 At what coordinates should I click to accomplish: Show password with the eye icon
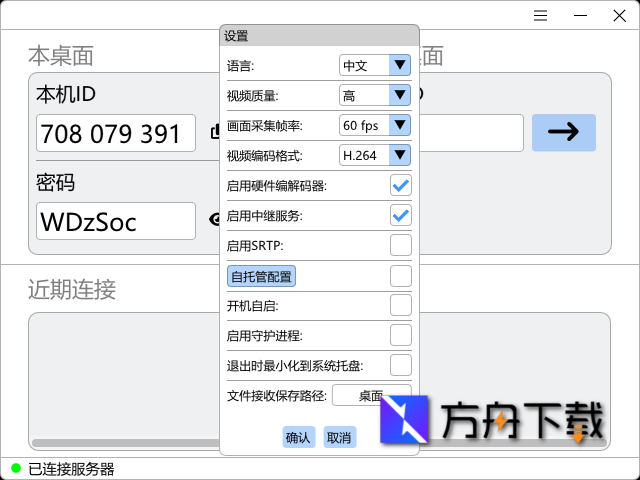[x=214, y=220]
